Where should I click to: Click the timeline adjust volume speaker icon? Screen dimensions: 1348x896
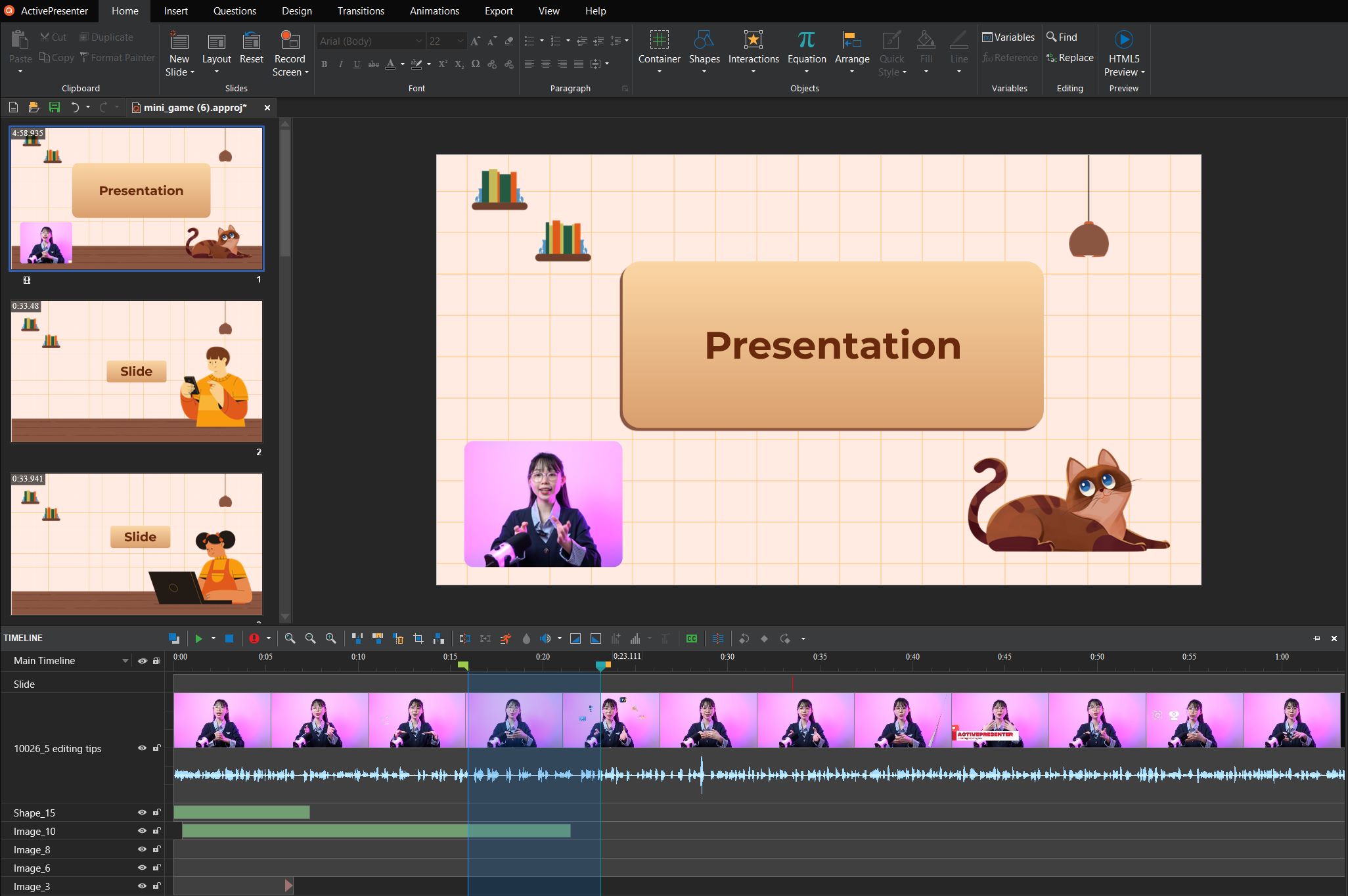tap(545, 638)
